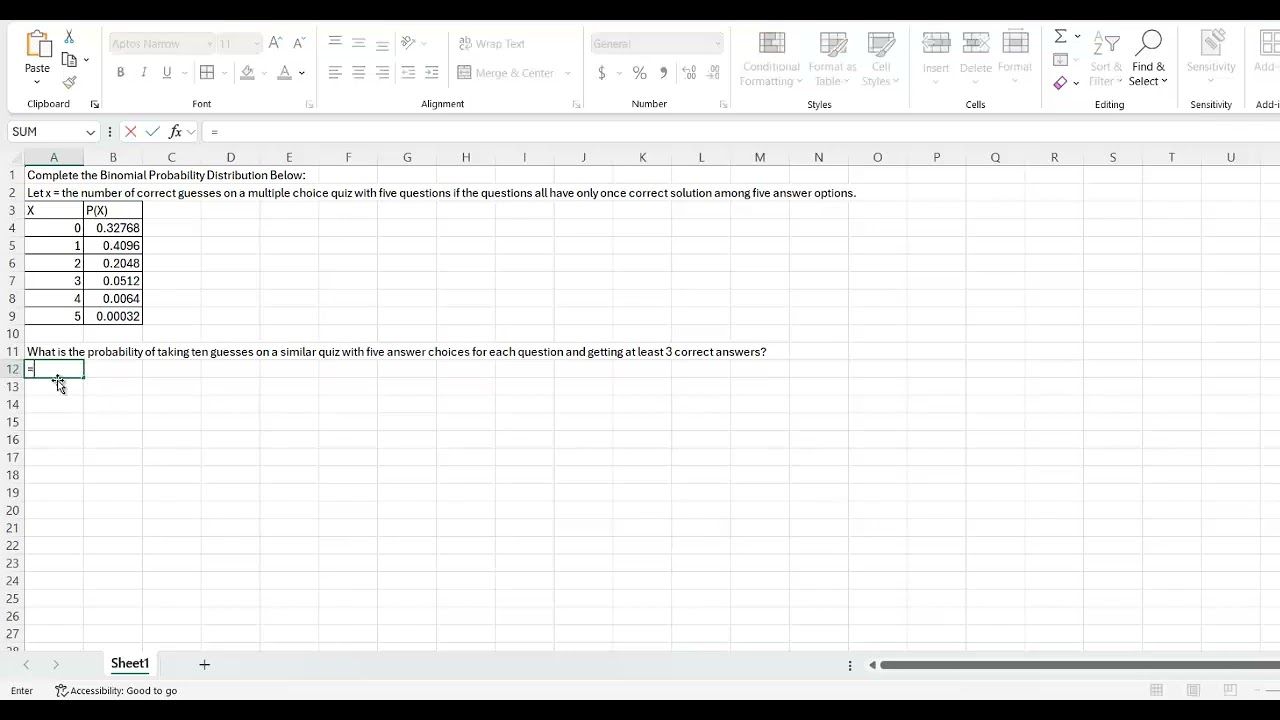Screen dimensions: 1280x720
Task: Click the Paste clipboard icon
Action: pyautogui.click(x=37, y=44)
